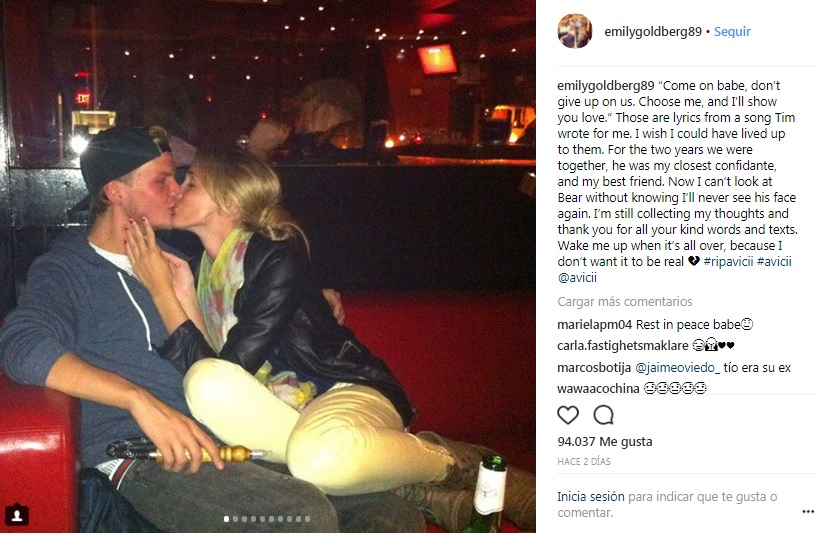Open the #avicii hashtag link

point(774,261)
